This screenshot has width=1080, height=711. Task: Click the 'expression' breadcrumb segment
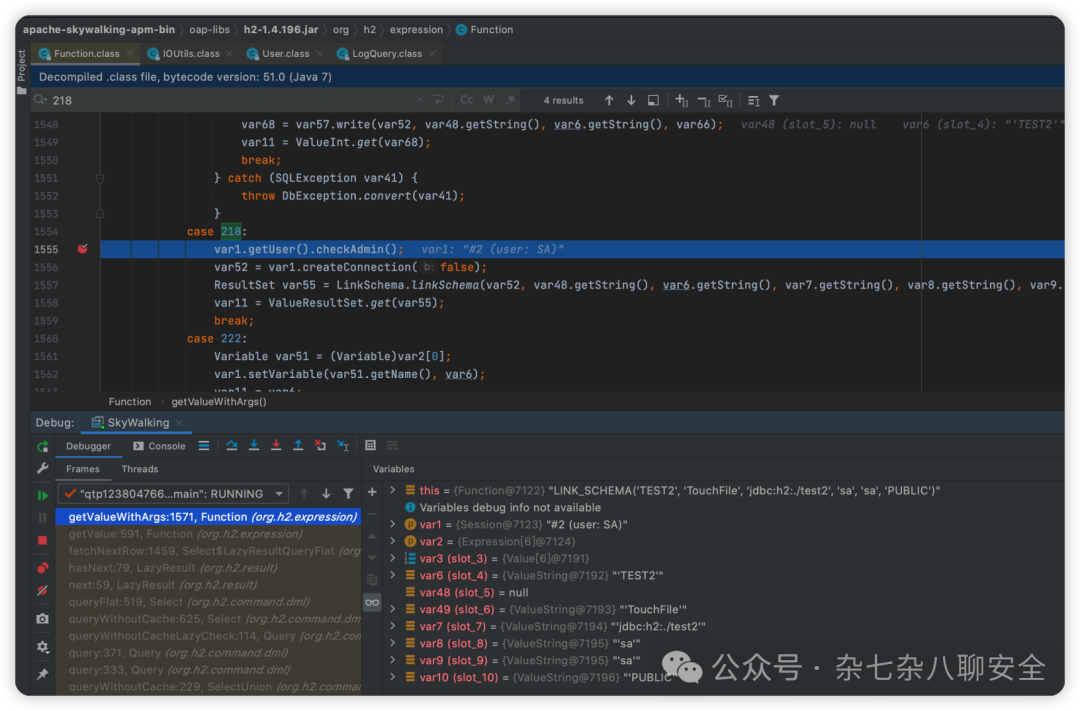pos(416,30)
